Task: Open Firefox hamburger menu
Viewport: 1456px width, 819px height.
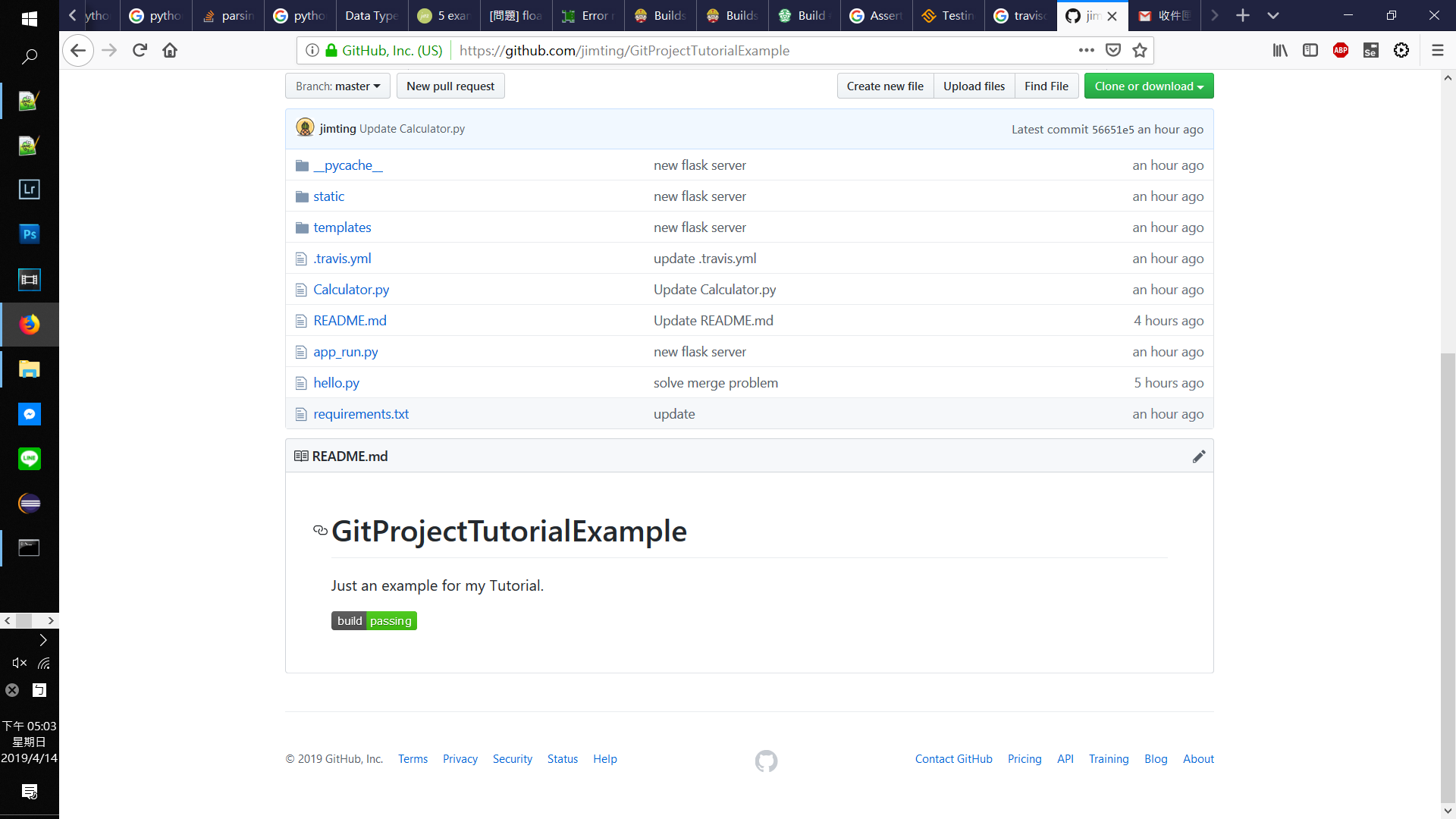Action: (x=1437, y=50)
